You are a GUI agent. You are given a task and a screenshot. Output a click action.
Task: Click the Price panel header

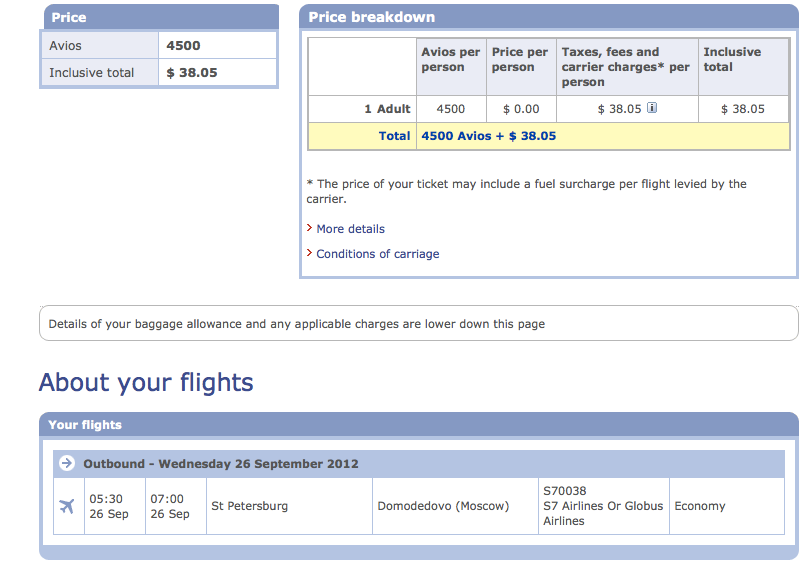click(x=161, y=17)
